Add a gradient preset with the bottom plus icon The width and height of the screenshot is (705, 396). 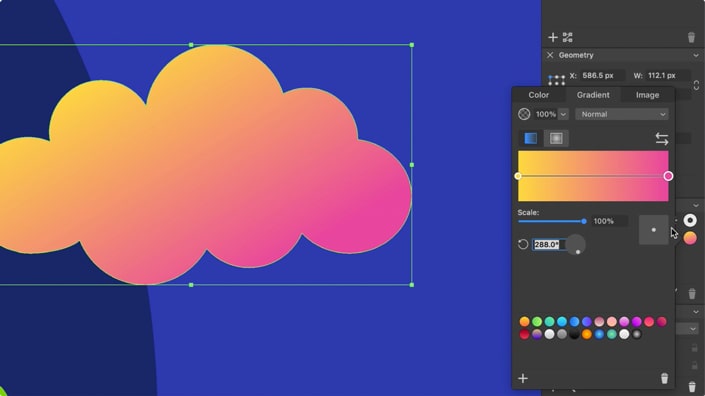pos(523,378)
